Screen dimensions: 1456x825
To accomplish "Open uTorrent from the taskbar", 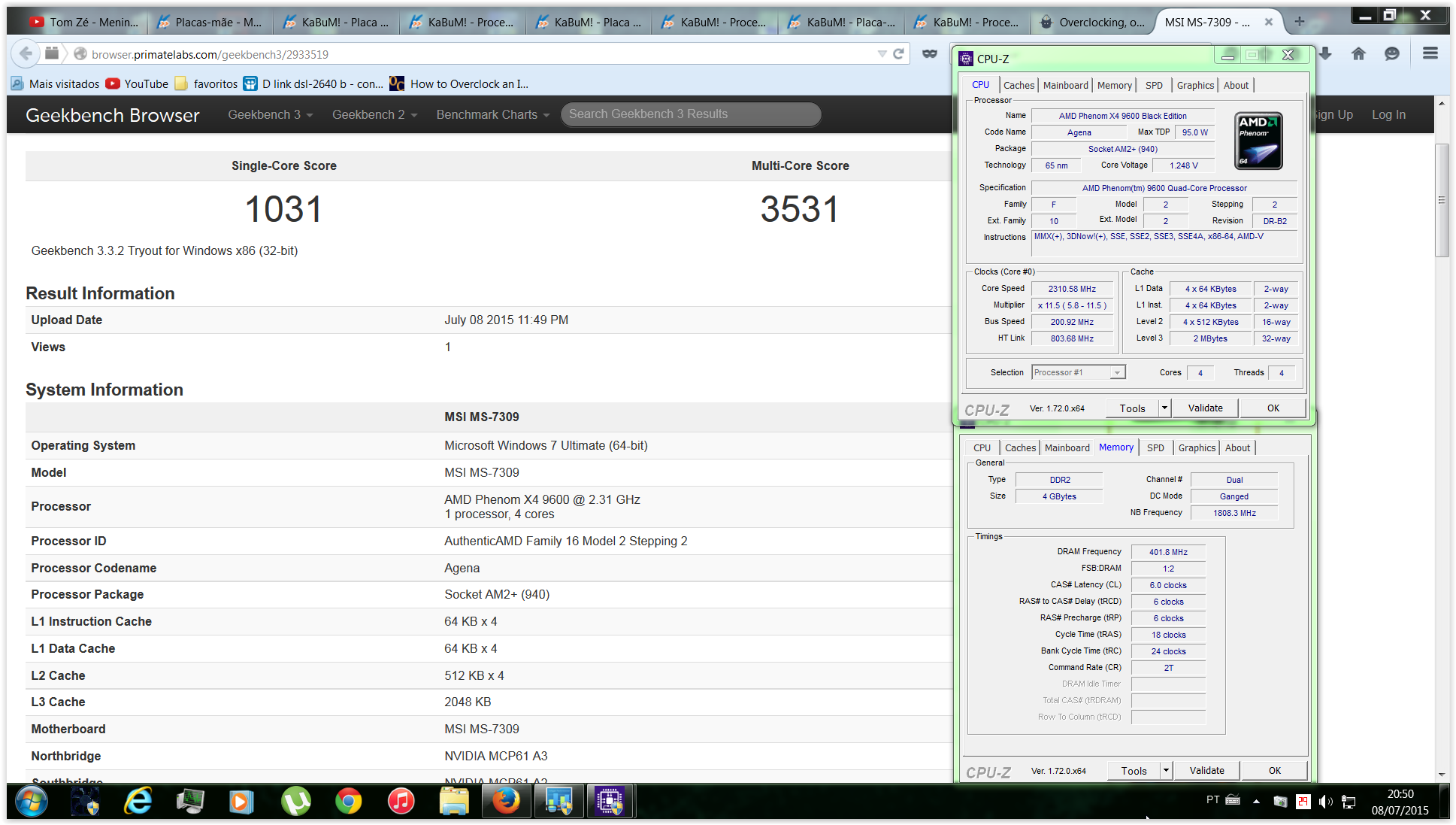I will 295,802.
